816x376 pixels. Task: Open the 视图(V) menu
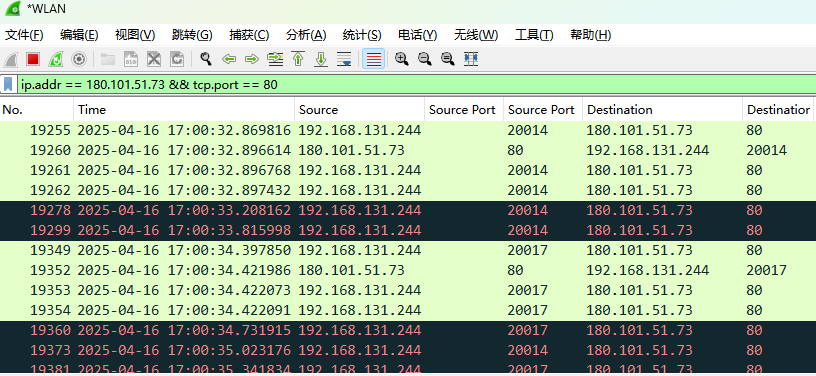[x=135, y=35]
